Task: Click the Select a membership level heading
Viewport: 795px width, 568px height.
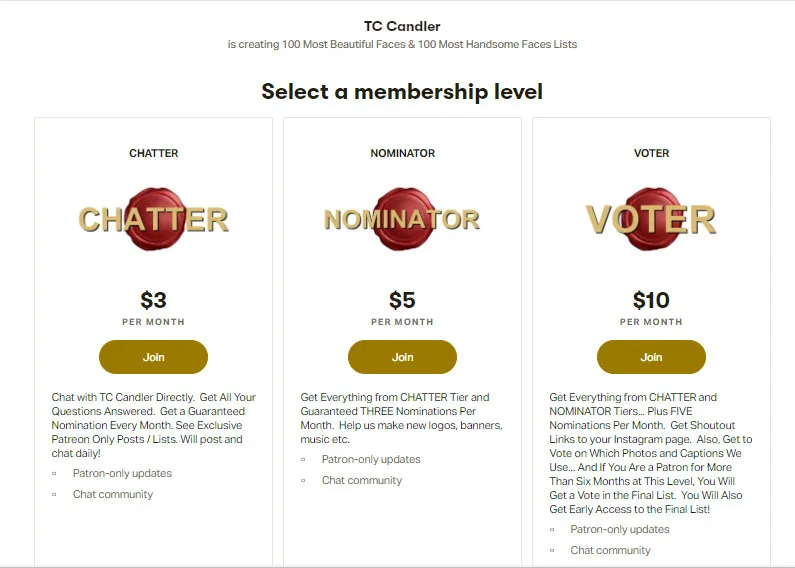Action: [402, 92]
